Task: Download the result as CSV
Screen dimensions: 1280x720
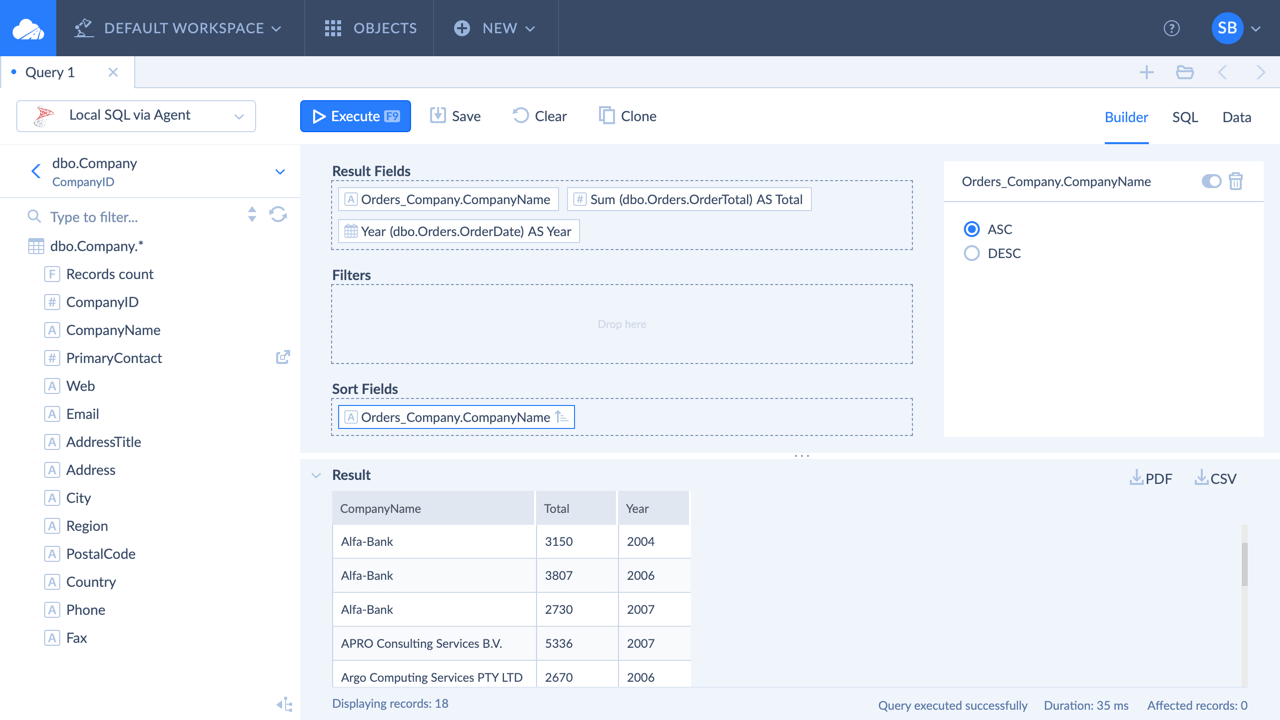Action: pos(1216,478)
